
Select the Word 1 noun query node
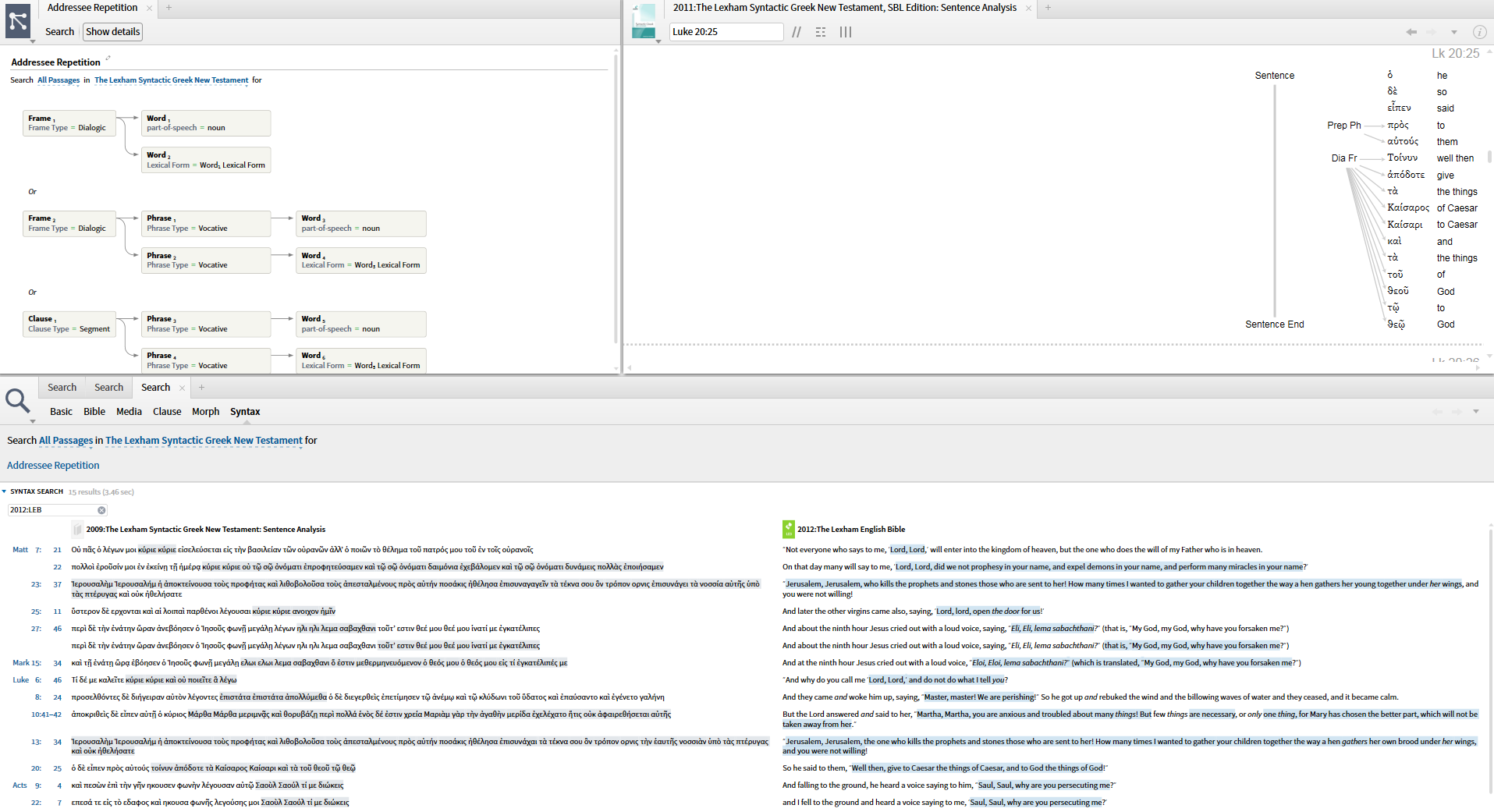206,123
